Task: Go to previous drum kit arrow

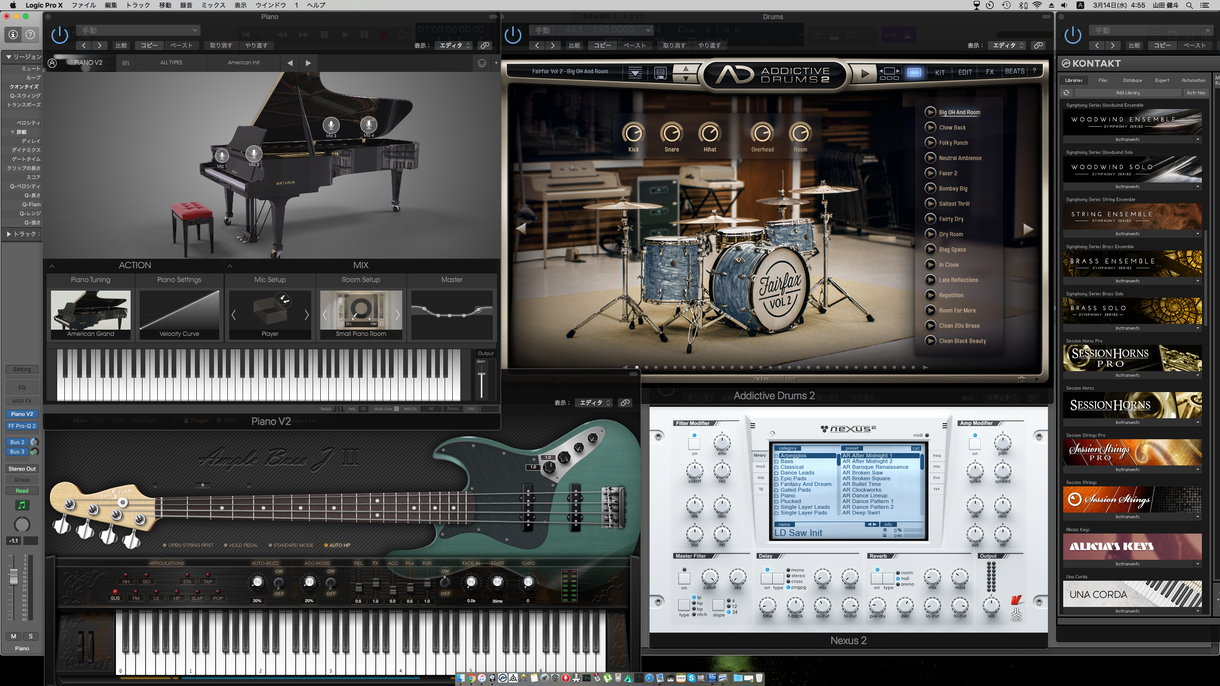Action: [521, 229]
